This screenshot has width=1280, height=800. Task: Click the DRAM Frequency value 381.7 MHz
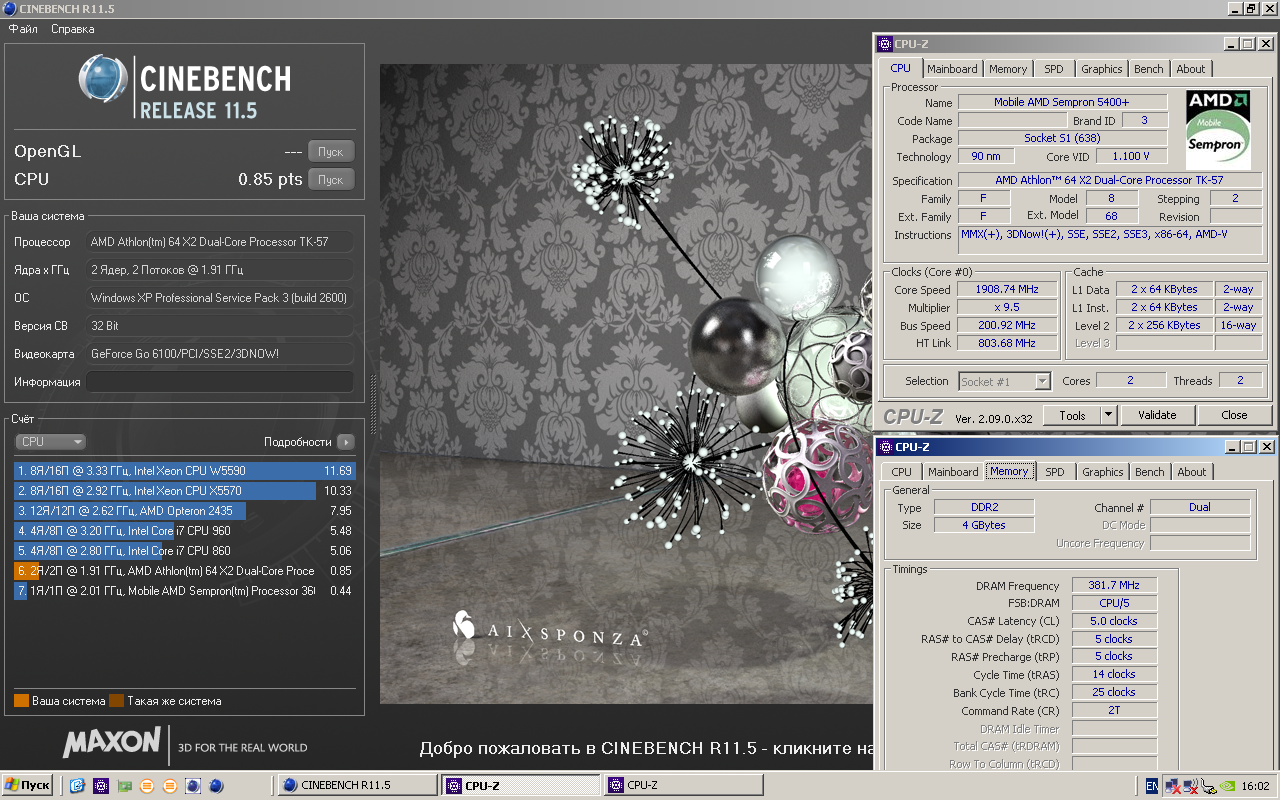point(1114,586)
